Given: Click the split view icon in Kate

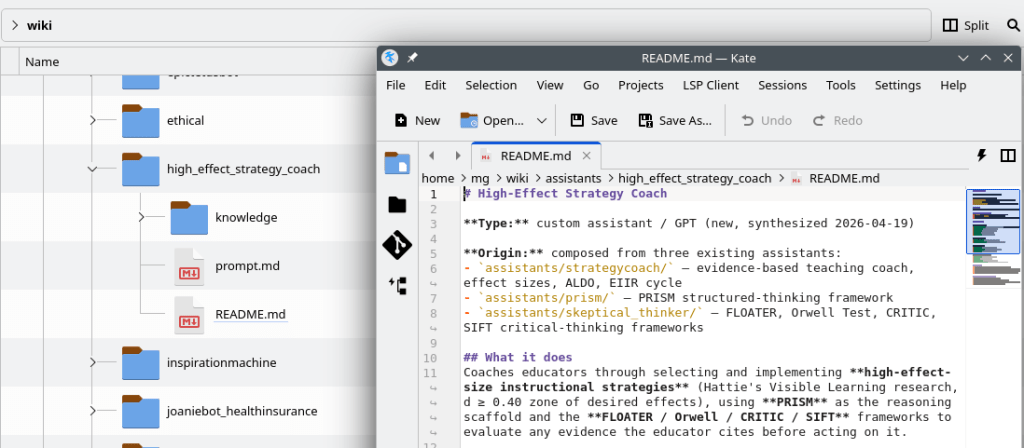Looking at the screenshot, I should click(1007, 155).
